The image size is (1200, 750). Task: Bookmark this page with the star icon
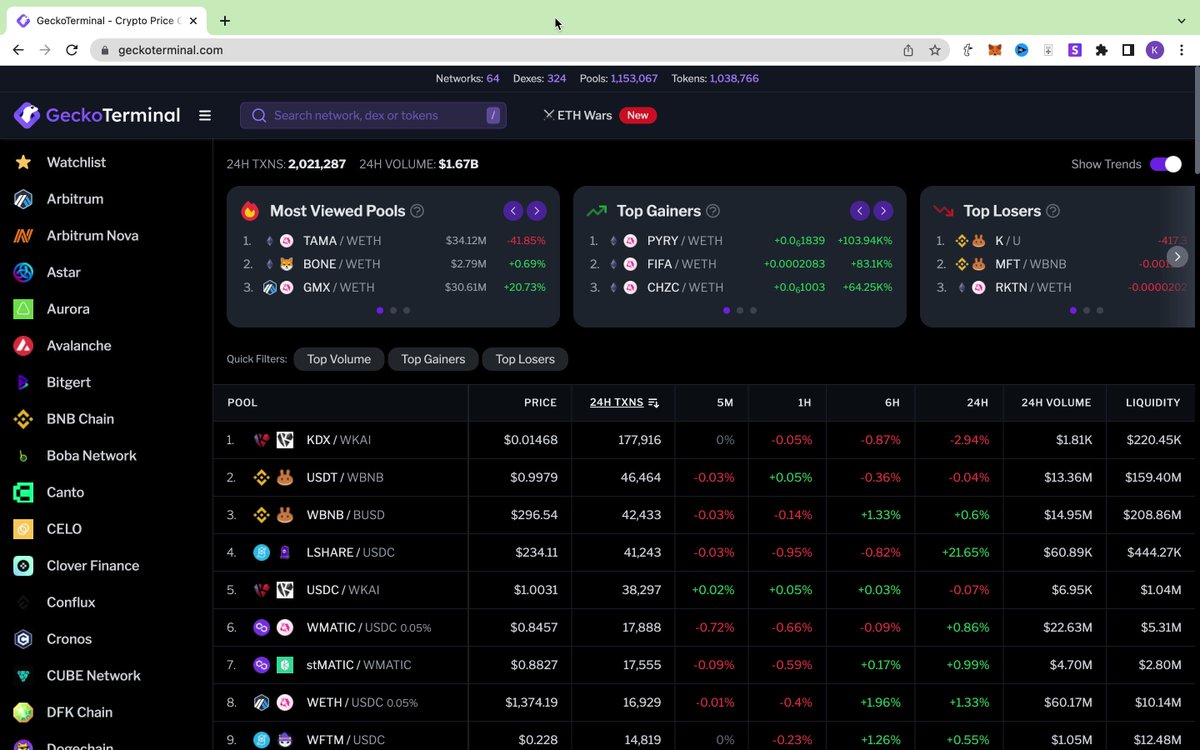(x=935, y=50)
